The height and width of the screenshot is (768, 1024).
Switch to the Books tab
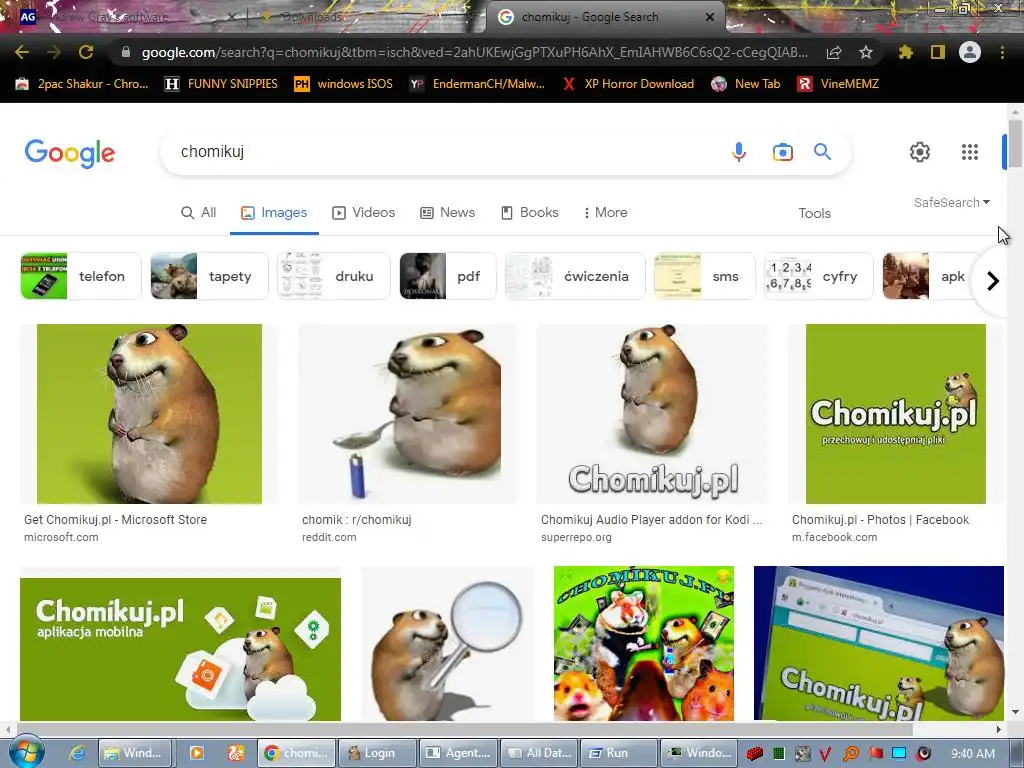coord(530,213)
